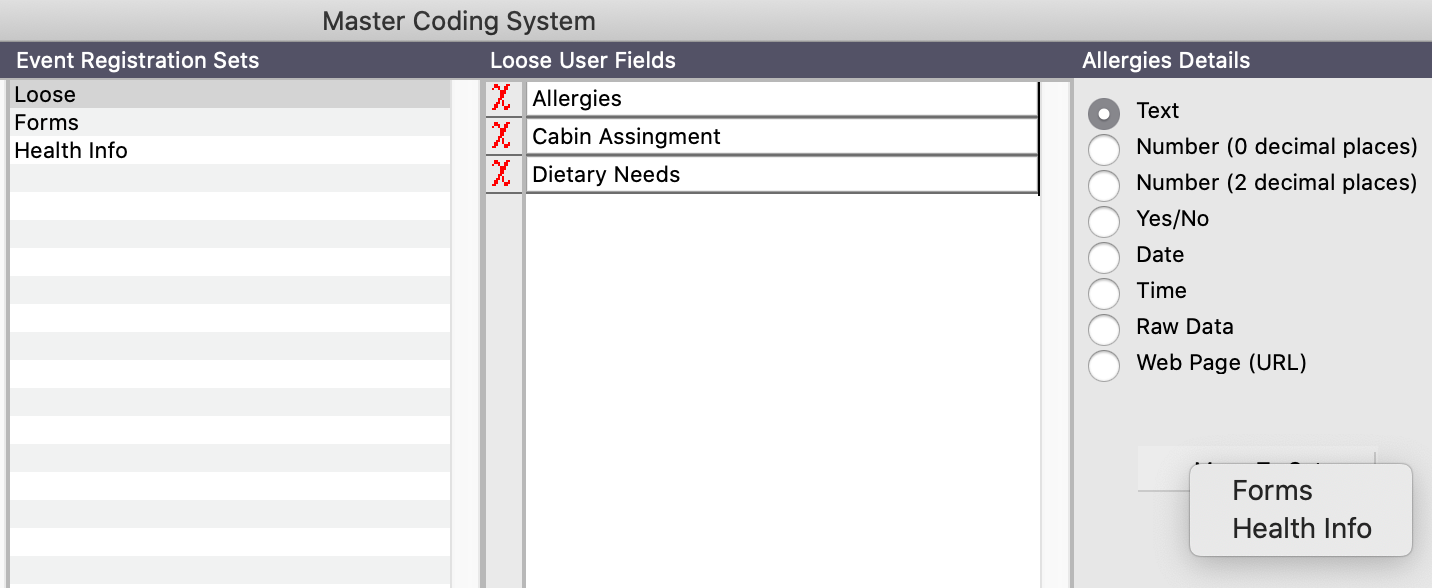Click the Allergies field name box
Image resolution: width=1432 pixels, height=588 pixels.
(x=780, y=98)
